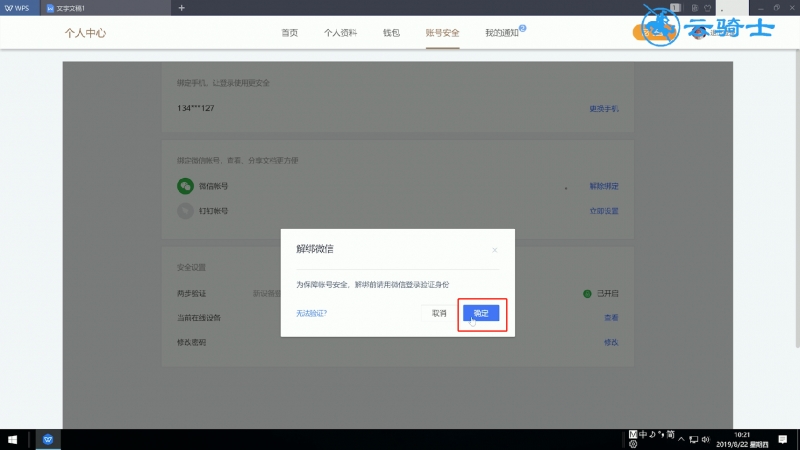This screenshot has height=450, width=800.
Task: Click 查看 for current online devices
Action: [611, 318]
